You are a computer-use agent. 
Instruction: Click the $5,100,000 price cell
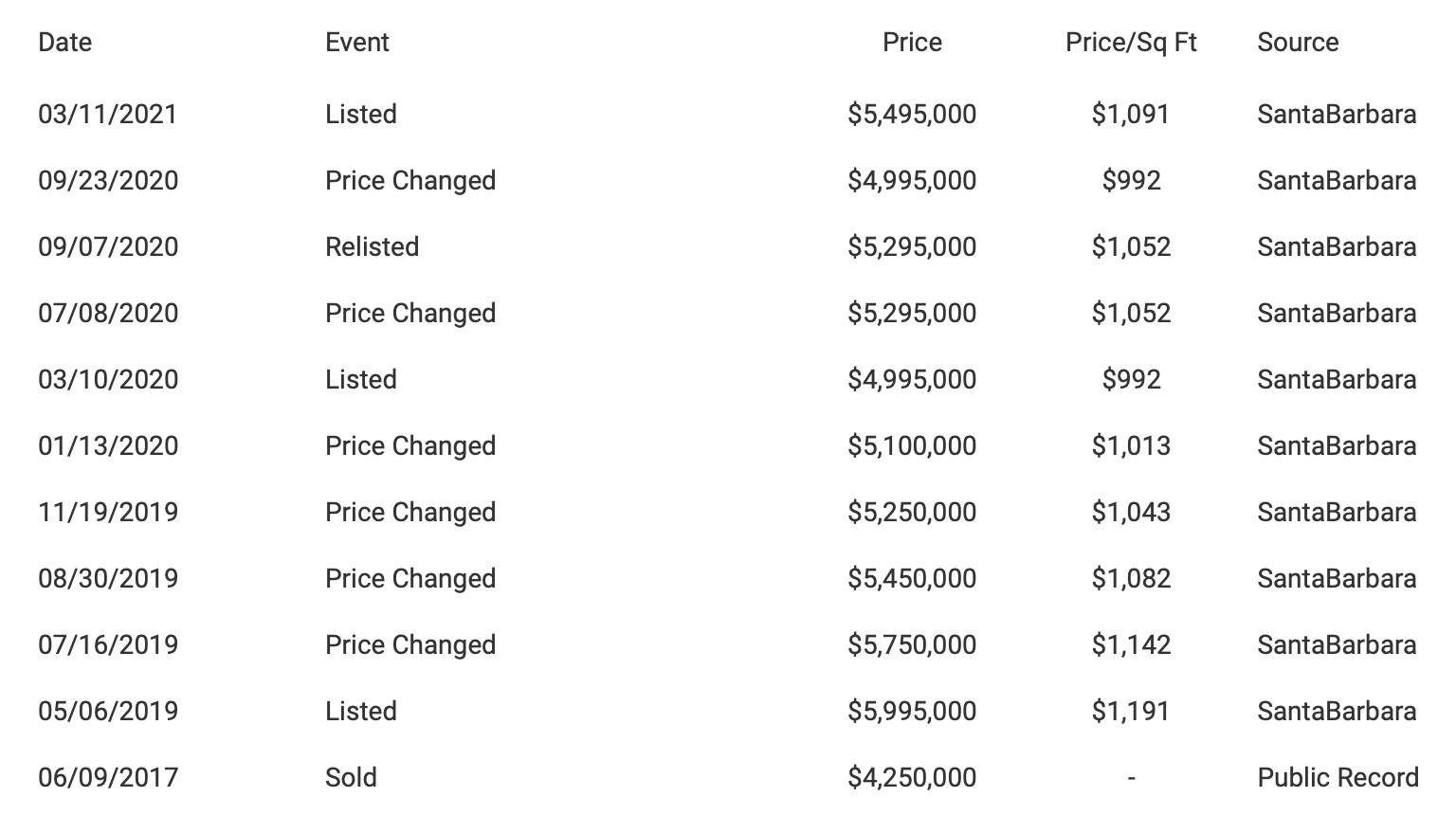pyautogui.click(x=912, y=446)
